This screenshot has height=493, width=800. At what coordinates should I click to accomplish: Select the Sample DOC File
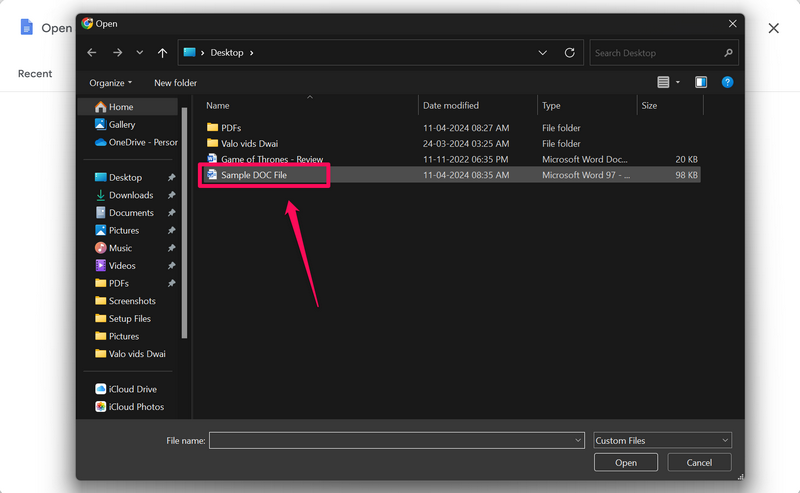(254, 175)
